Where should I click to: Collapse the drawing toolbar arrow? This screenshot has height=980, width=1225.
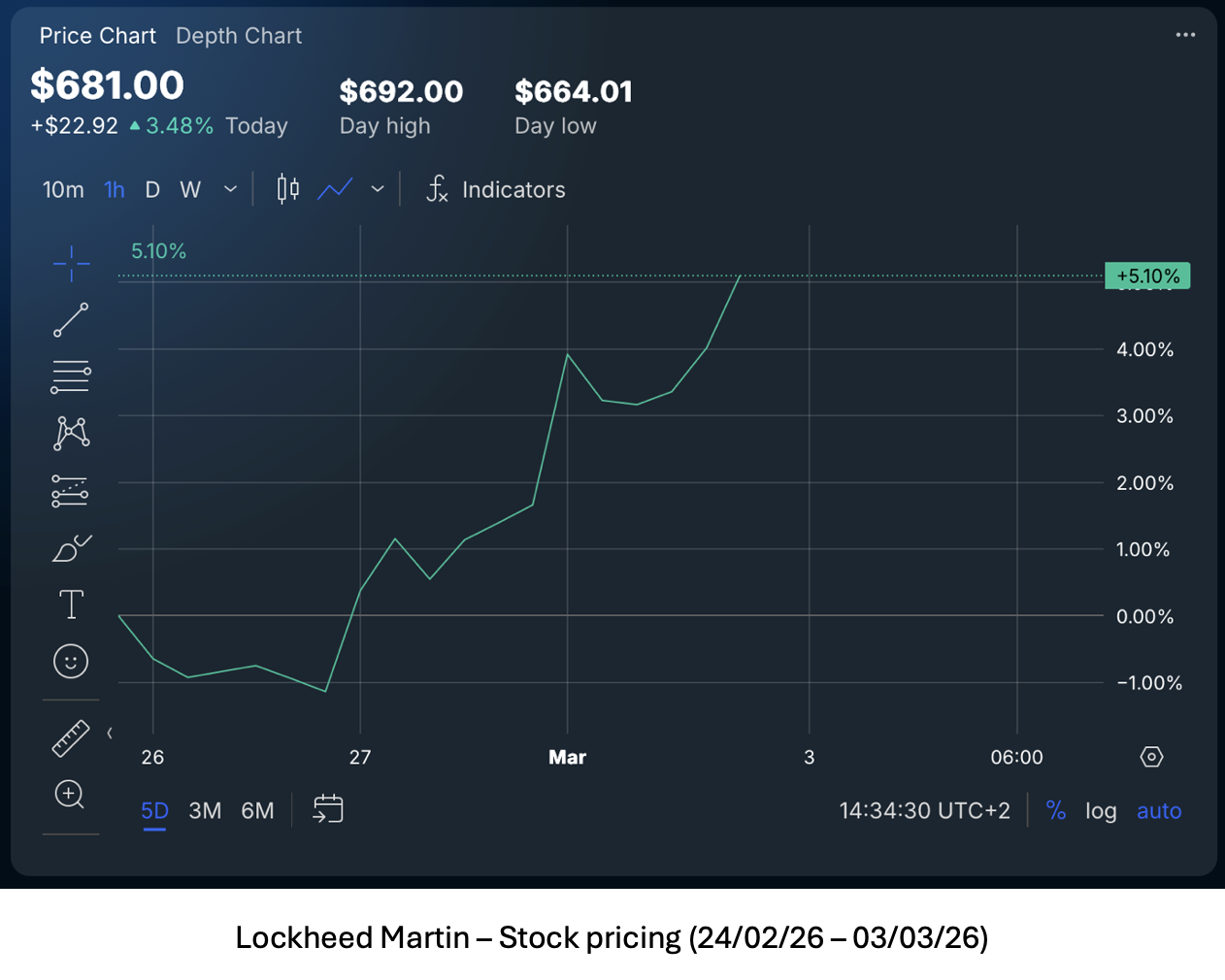coord(110,734)
